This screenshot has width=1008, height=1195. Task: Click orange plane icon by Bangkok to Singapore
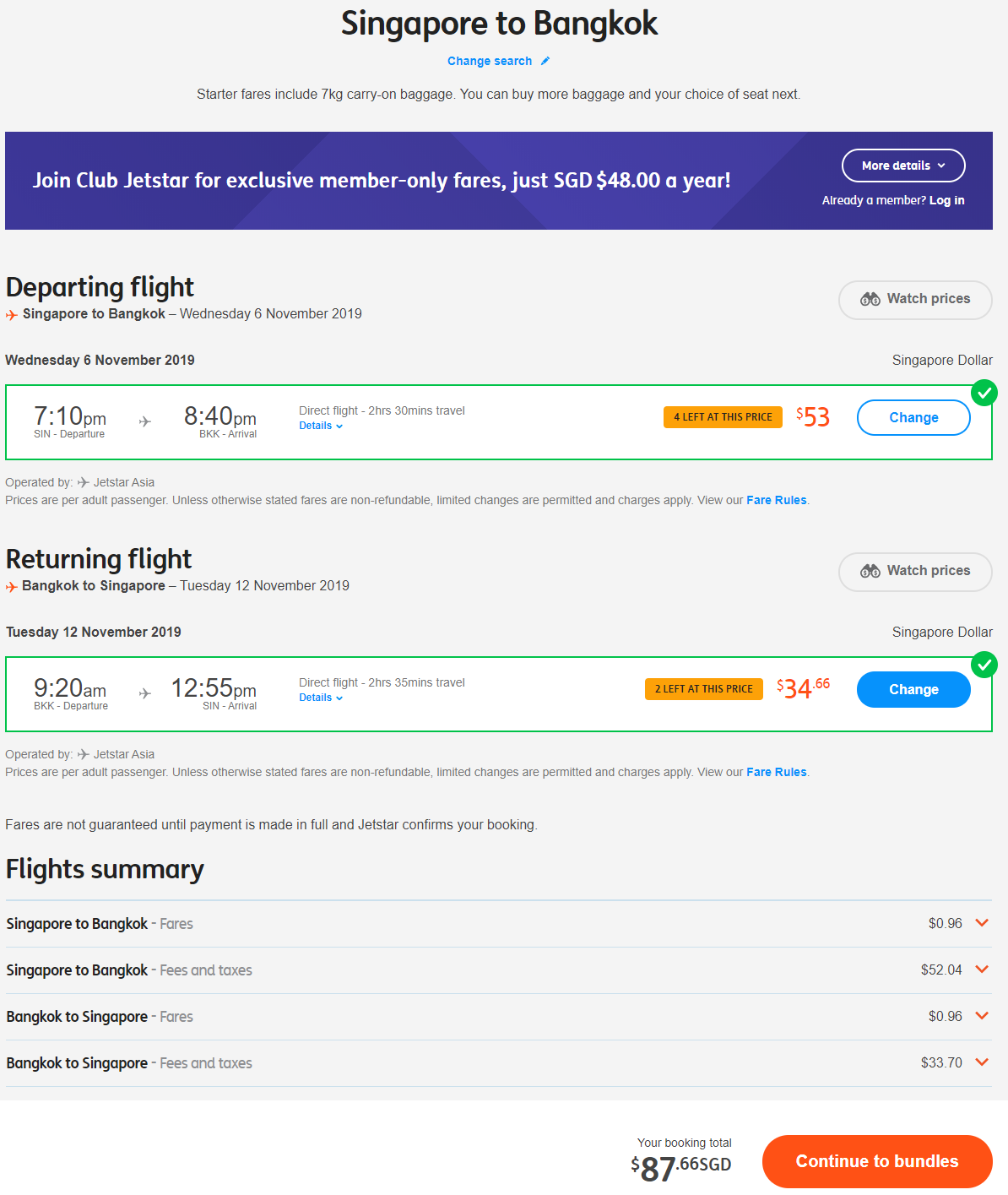click(12, 587)
